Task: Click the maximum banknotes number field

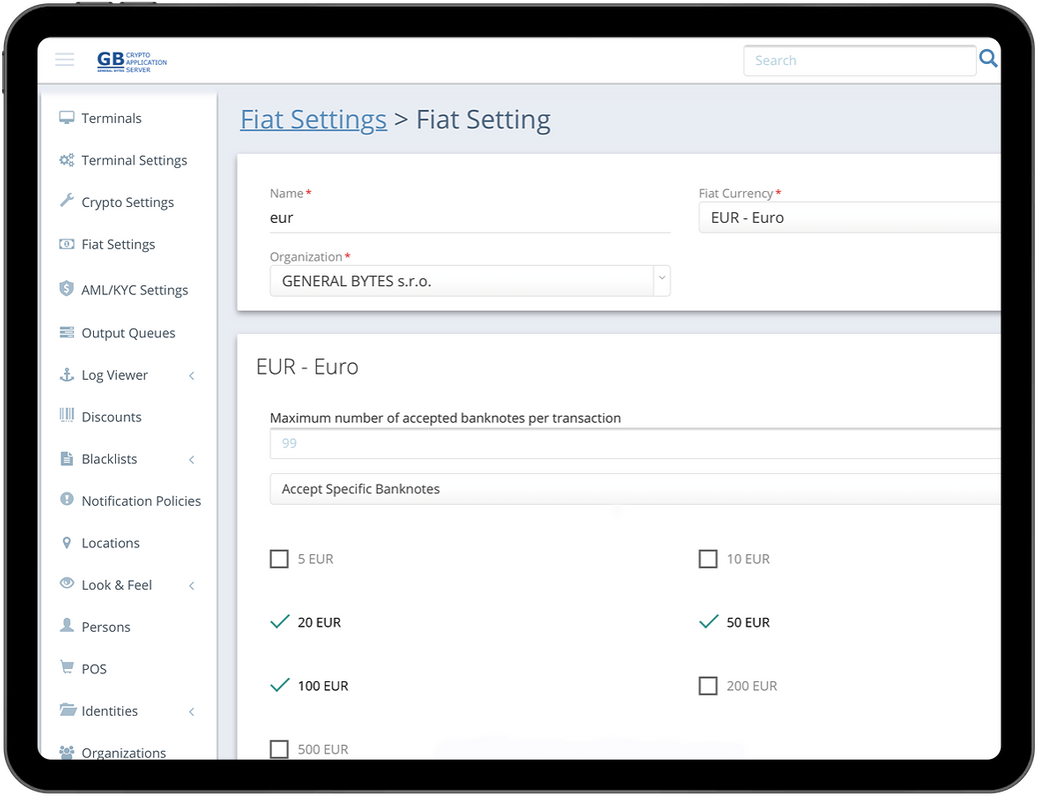Action: (634, 443)
